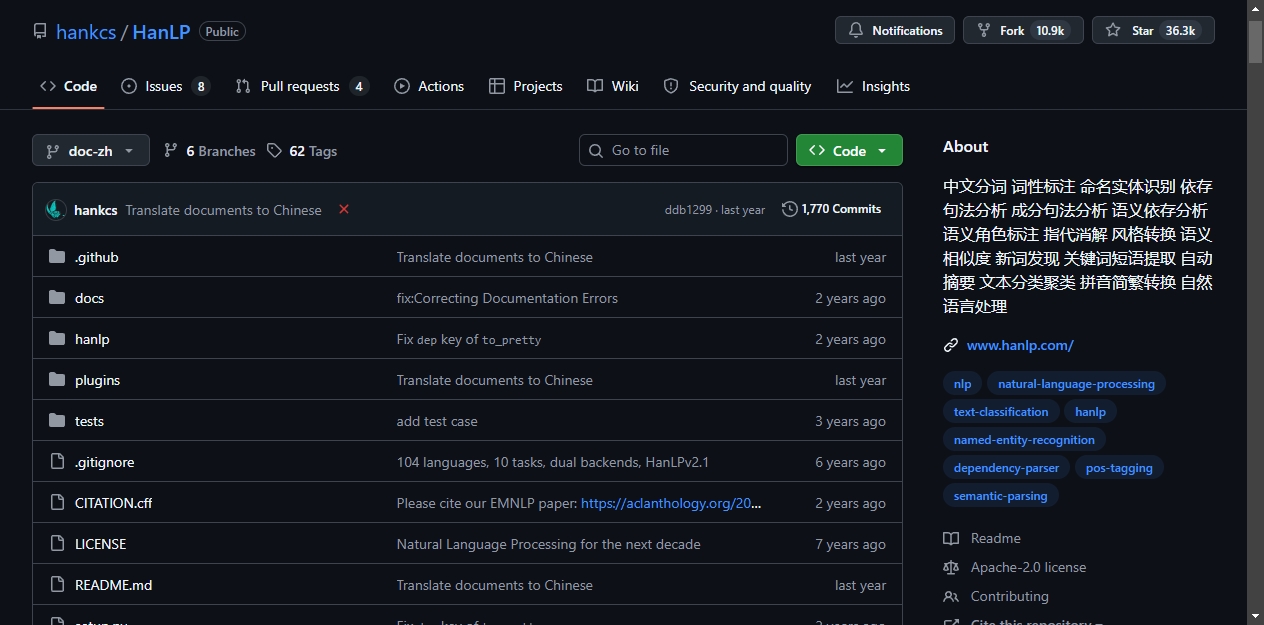Click the license scale icon
1264x625 pixels.
pos(951,567)
